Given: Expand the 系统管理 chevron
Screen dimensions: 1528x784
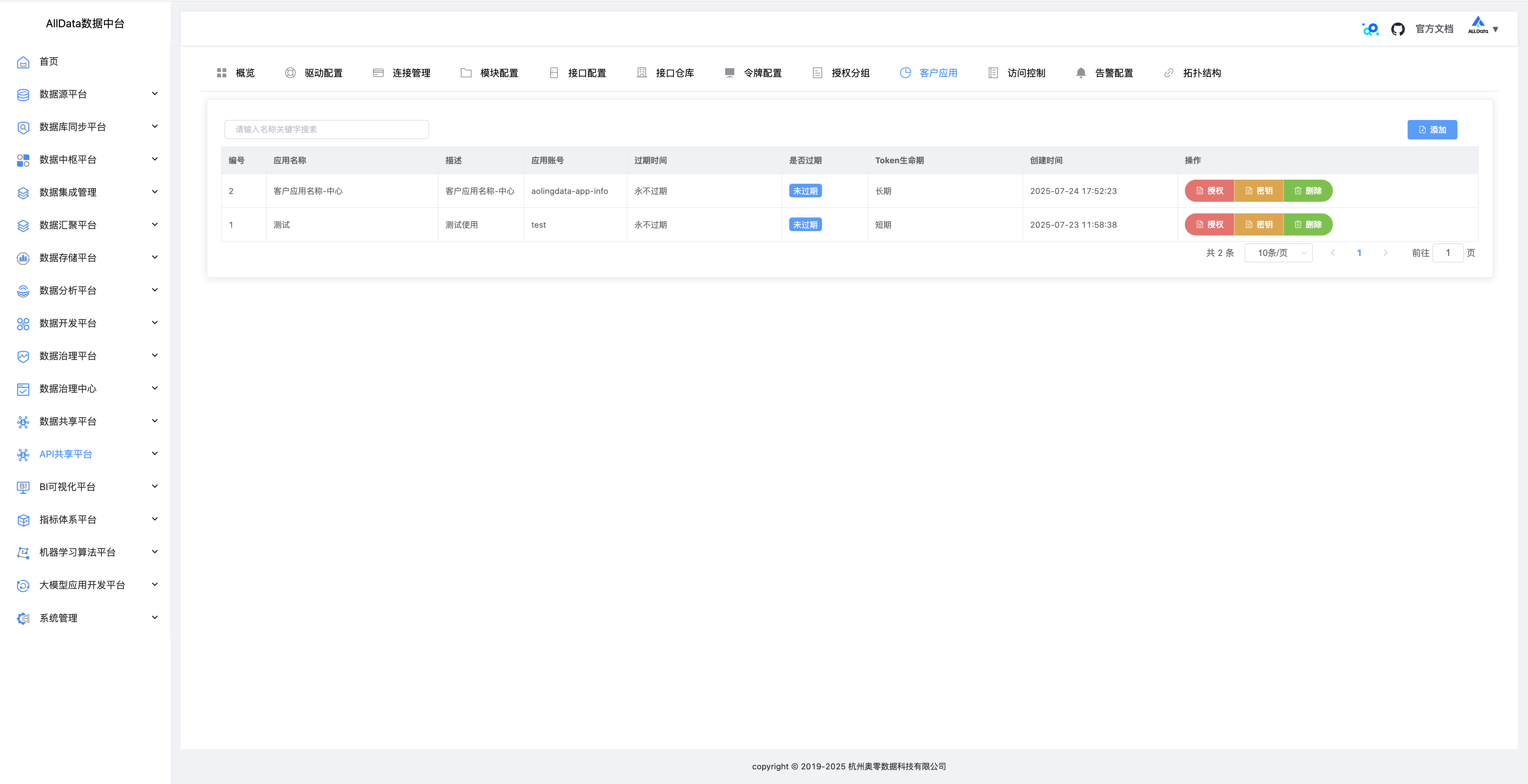Looking at the screenshot, I should (155, 617).
